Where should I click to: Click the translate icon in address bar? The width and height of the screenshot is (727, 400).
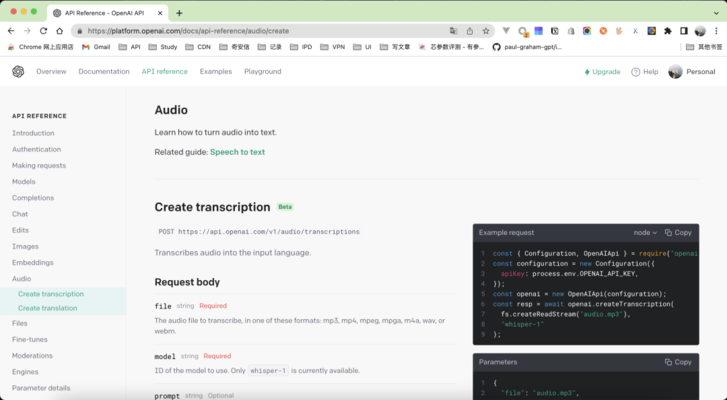tap(453, 31)
